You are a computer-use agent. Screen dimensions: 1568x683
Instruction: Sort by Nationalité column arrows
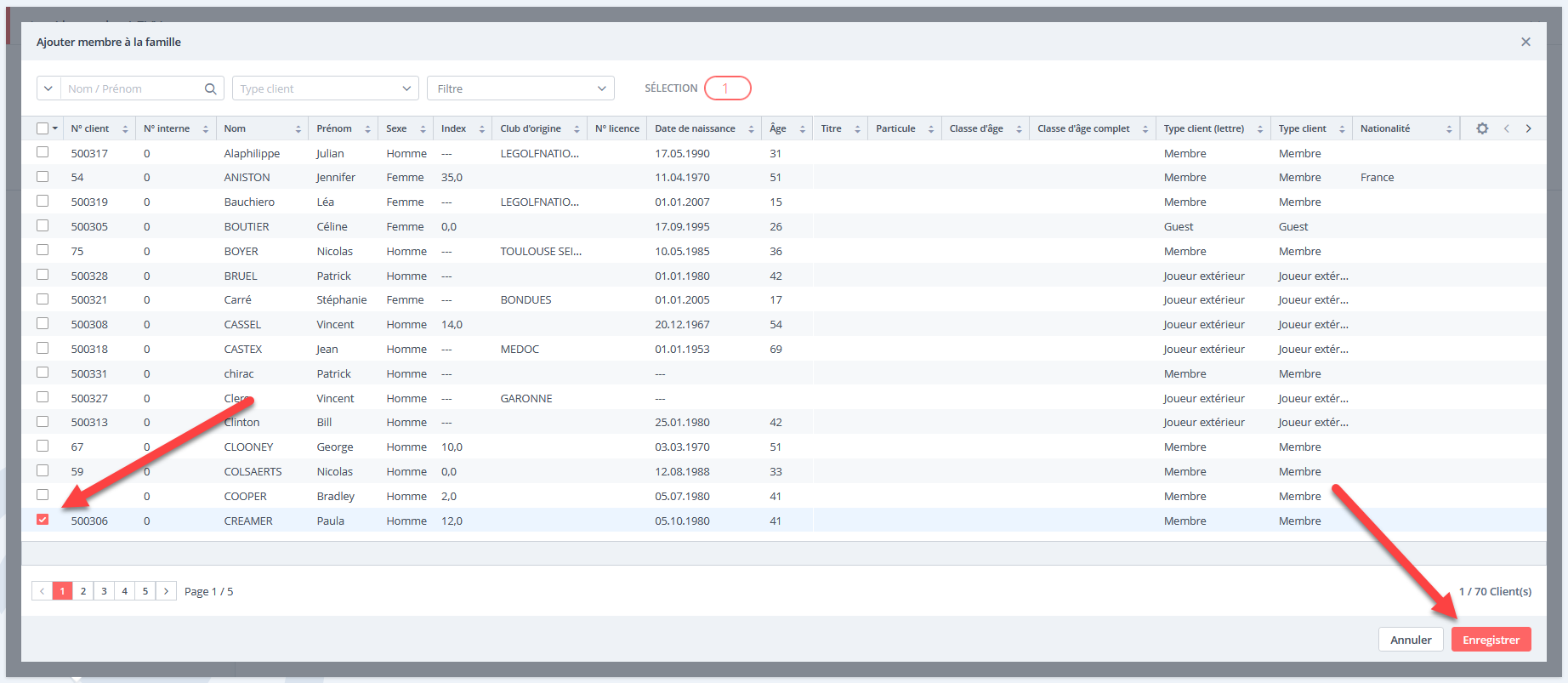click(1449, 129)
